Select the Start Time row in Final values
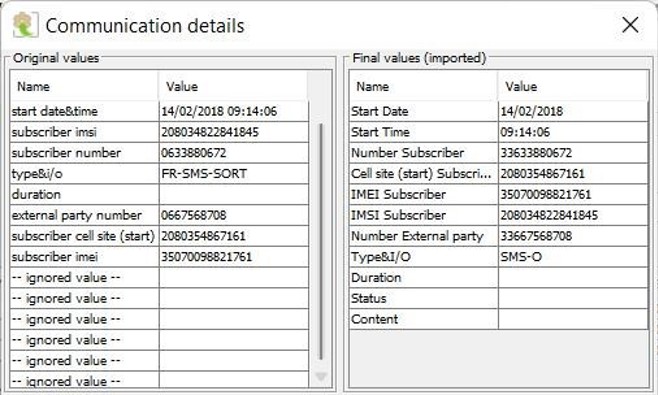Image resolution: width=658 pixels, height=395 pixels. point(499,132)
